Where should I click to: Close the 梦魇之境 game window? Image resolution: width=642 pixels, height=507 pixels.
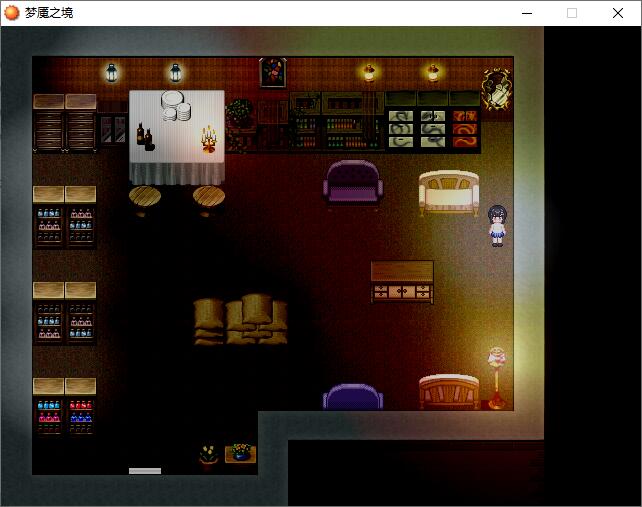point(618,13)
